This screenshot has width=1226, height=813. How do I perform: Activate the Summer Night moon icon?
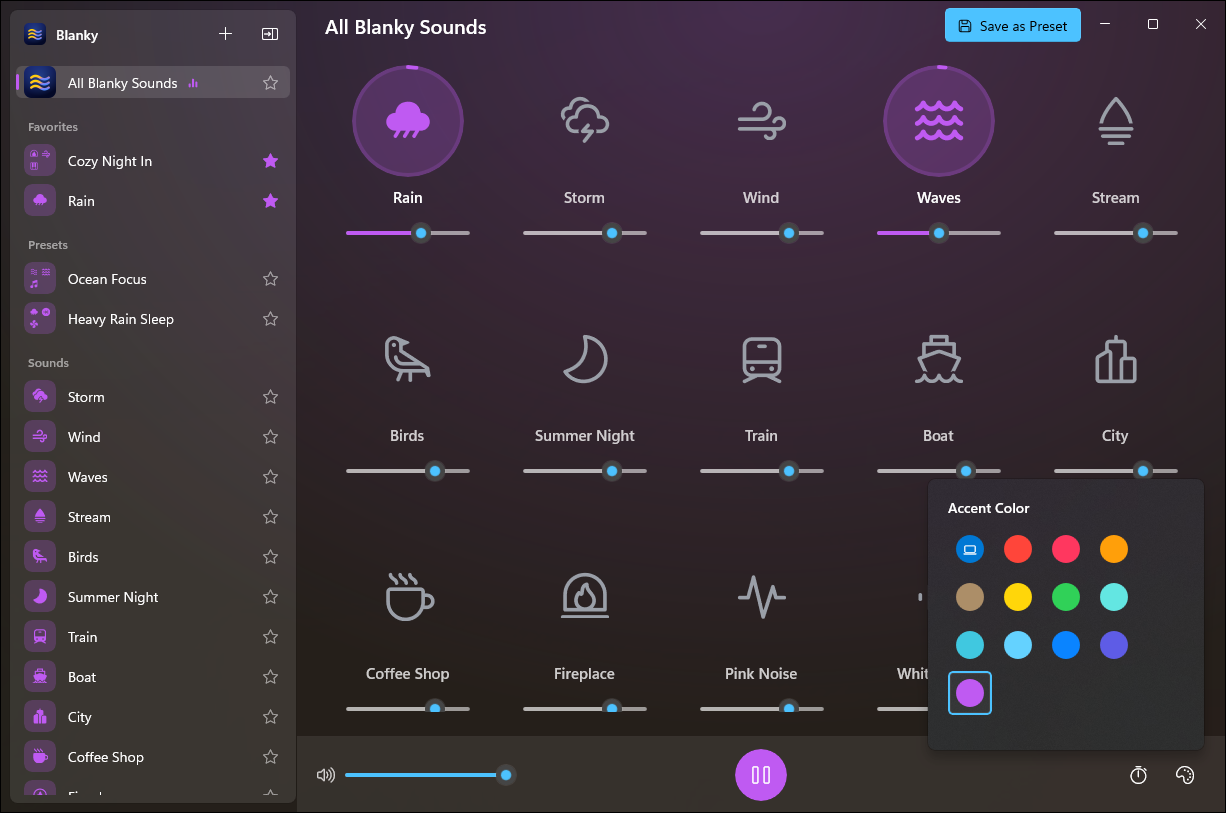(585, 359)
